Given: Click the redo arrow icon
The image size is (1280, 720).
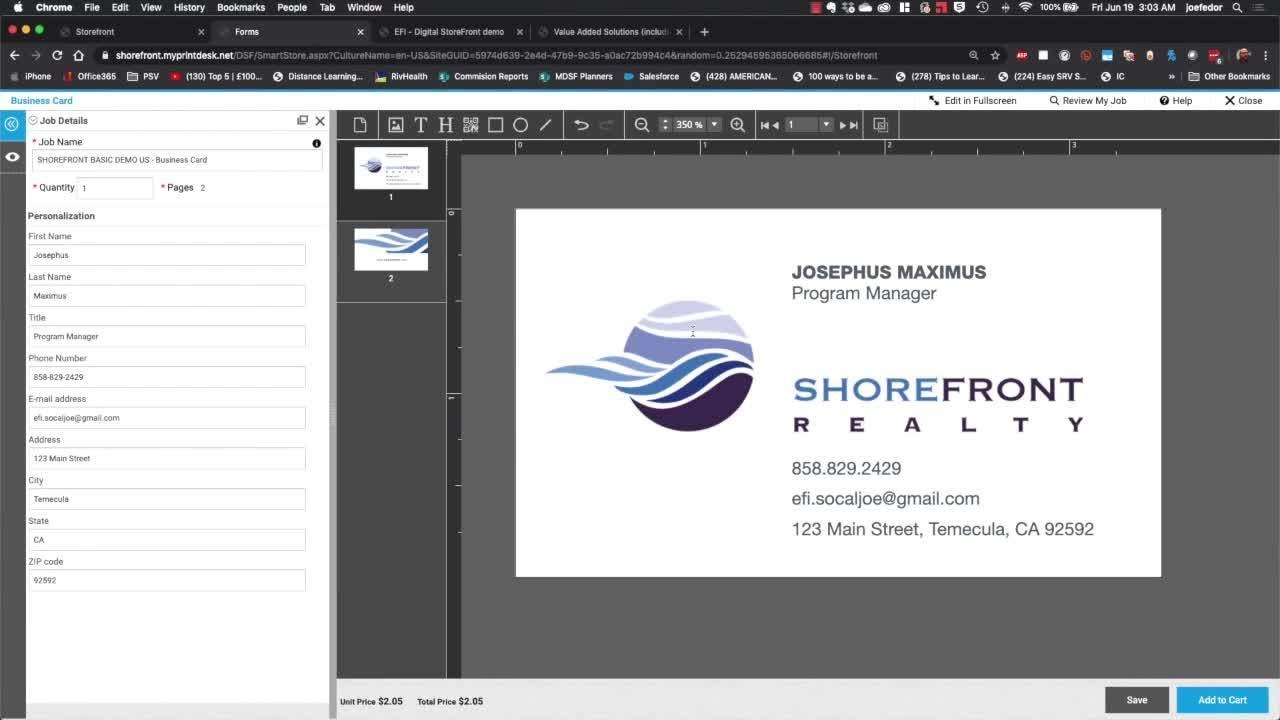Looking at the screenshot, I should [x=606, y=125].
